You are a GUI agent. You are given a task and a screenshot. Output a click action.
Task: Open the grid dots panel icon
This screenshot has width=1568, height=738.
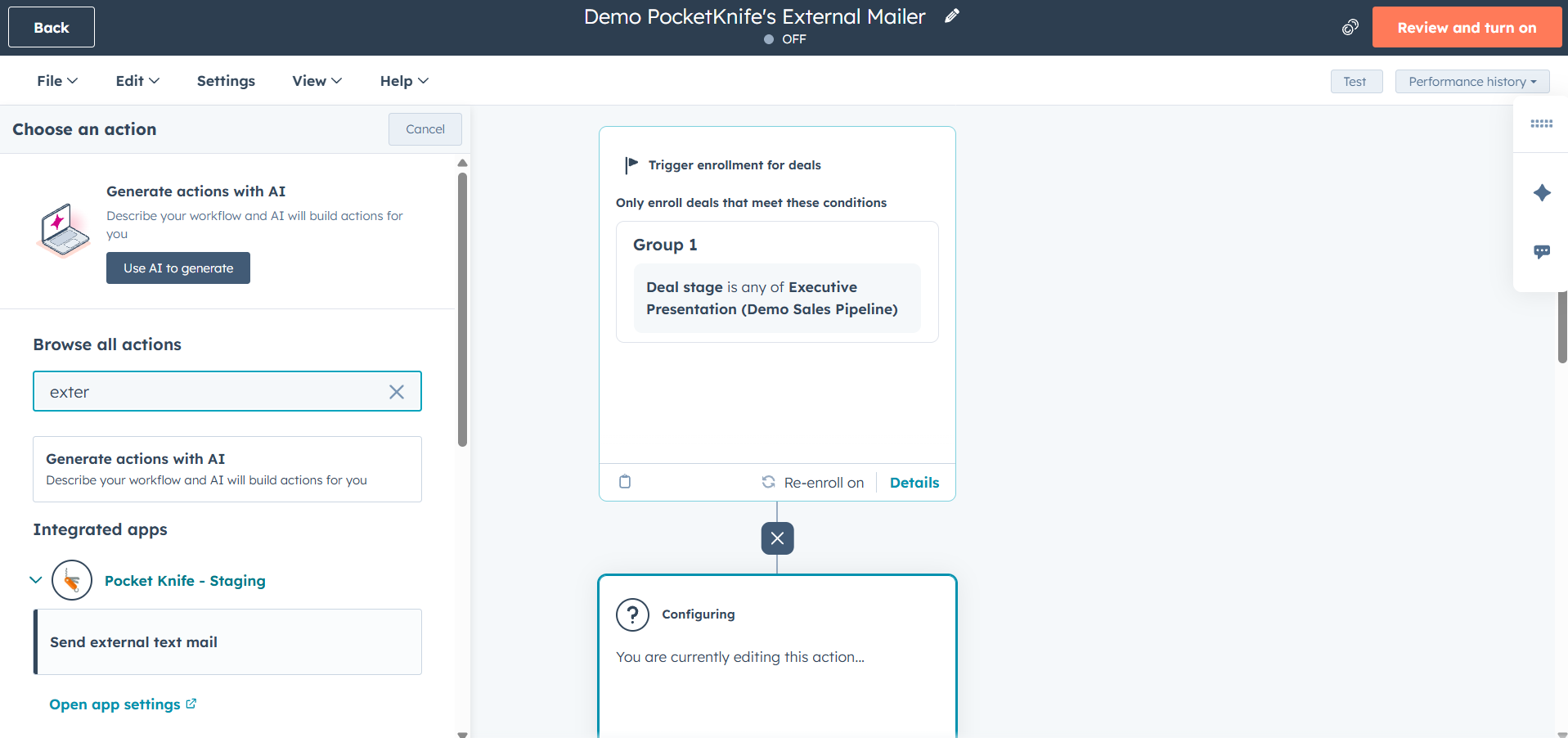point(1541,124)
